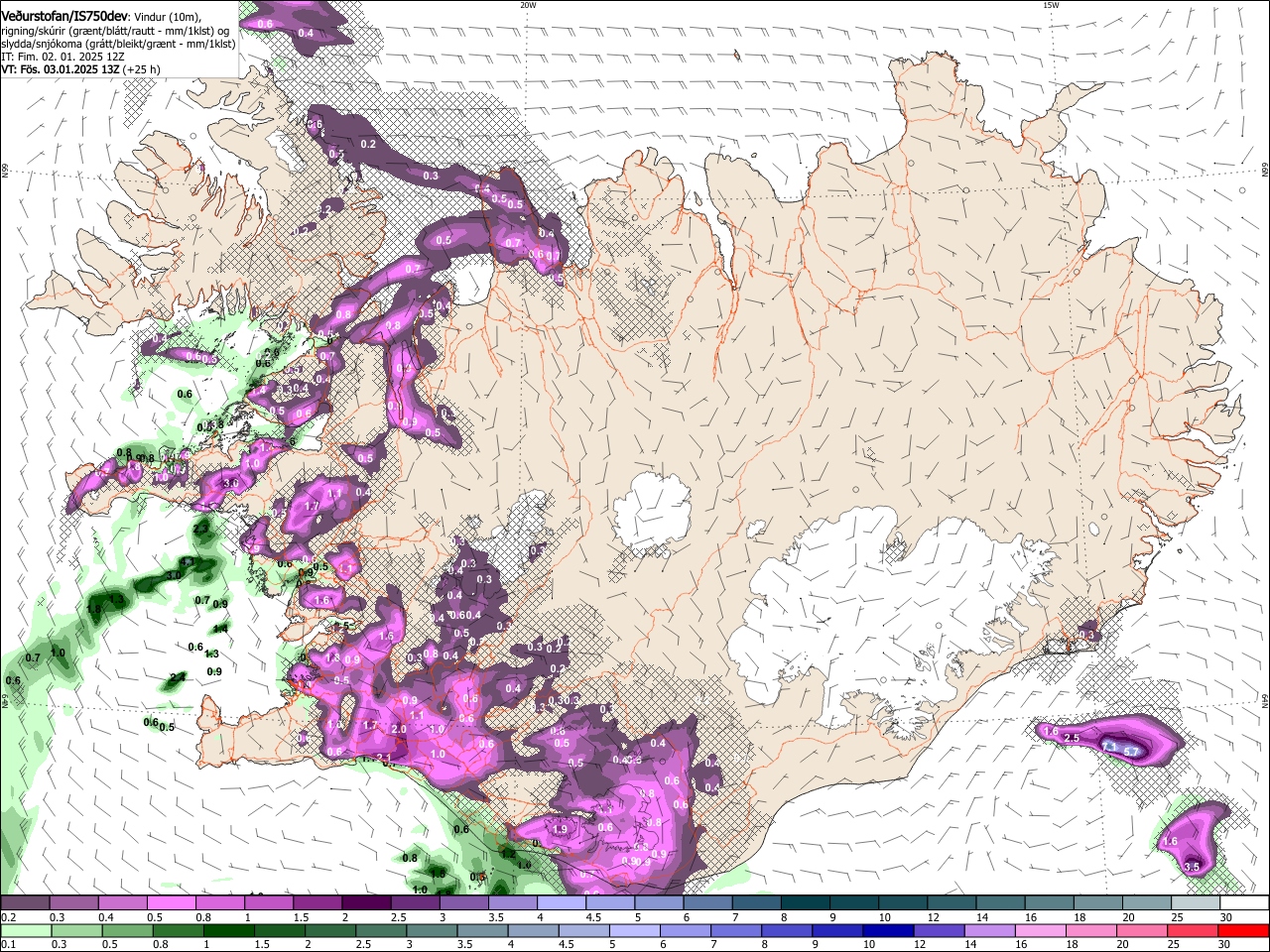Viewport: 1270px width, 952px height.
Task: Click the valid time VT: Fös. 03.01.2025 13Z
Action: pyautogui.click(x=61, y=69)
